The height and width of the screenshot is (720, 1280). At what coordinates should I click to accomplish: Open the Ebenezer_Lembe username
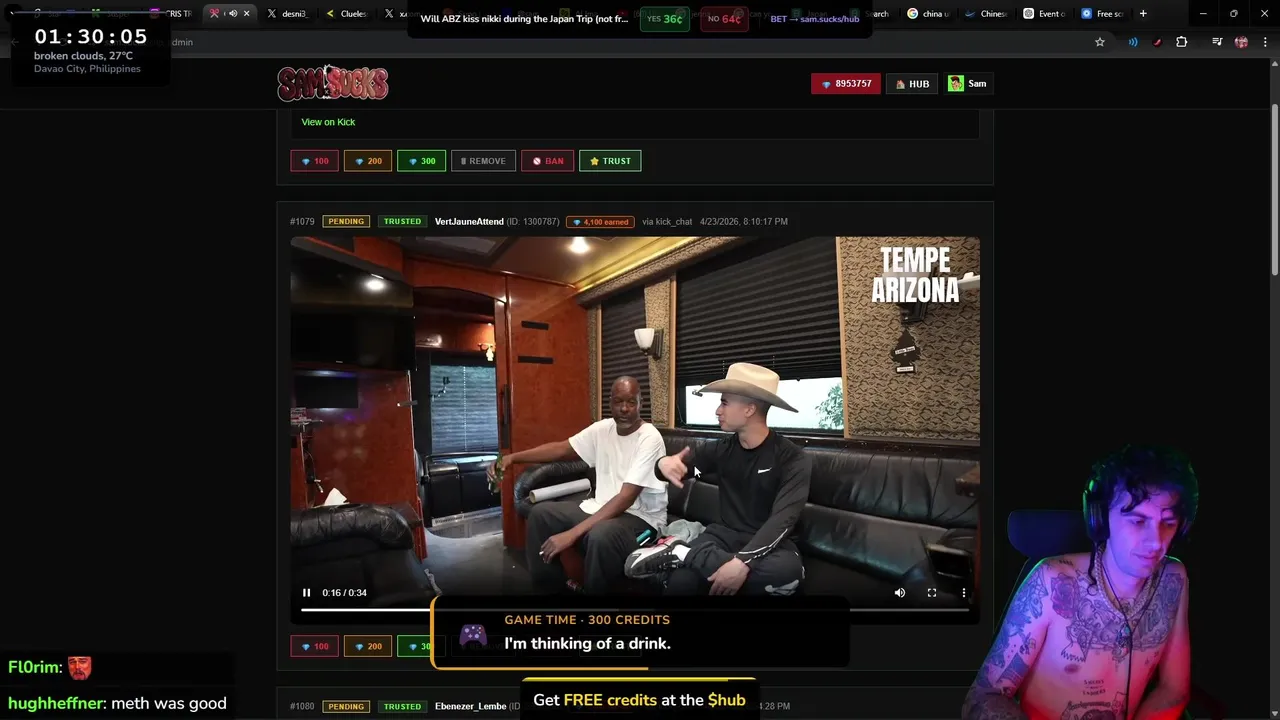(471, 706)
